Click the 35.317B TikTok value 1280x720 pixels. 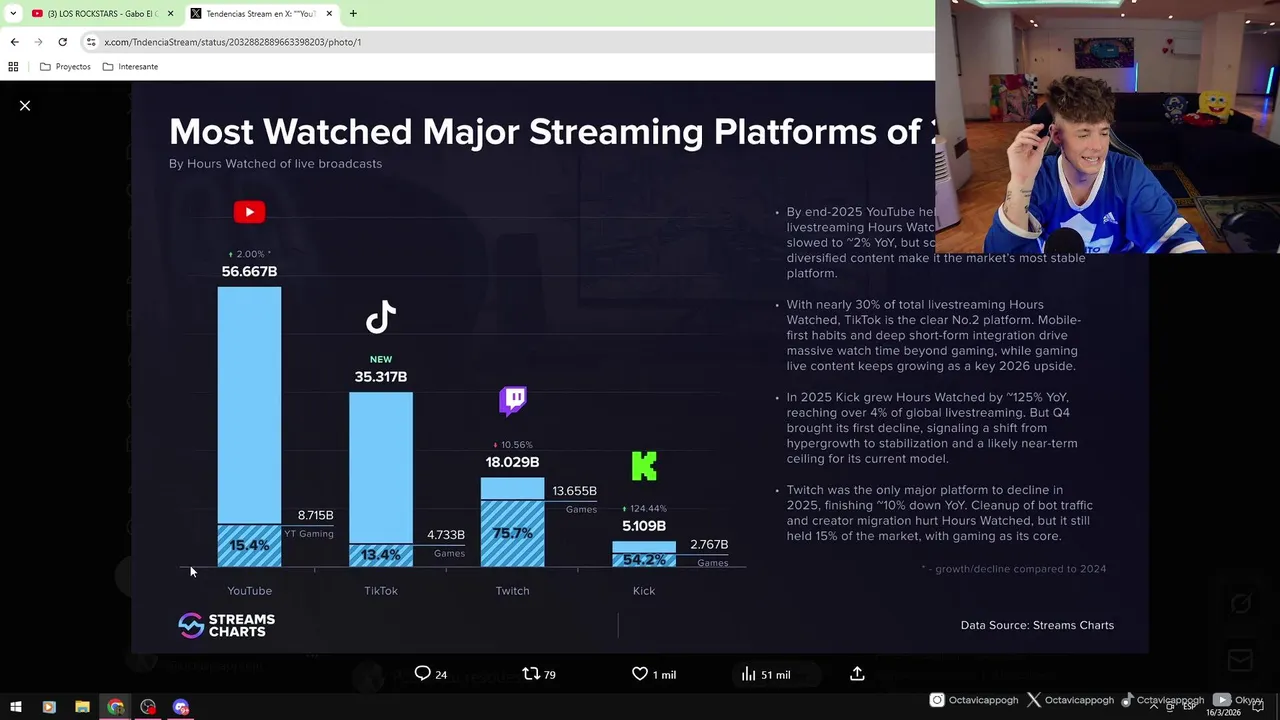tap(381, 377)
